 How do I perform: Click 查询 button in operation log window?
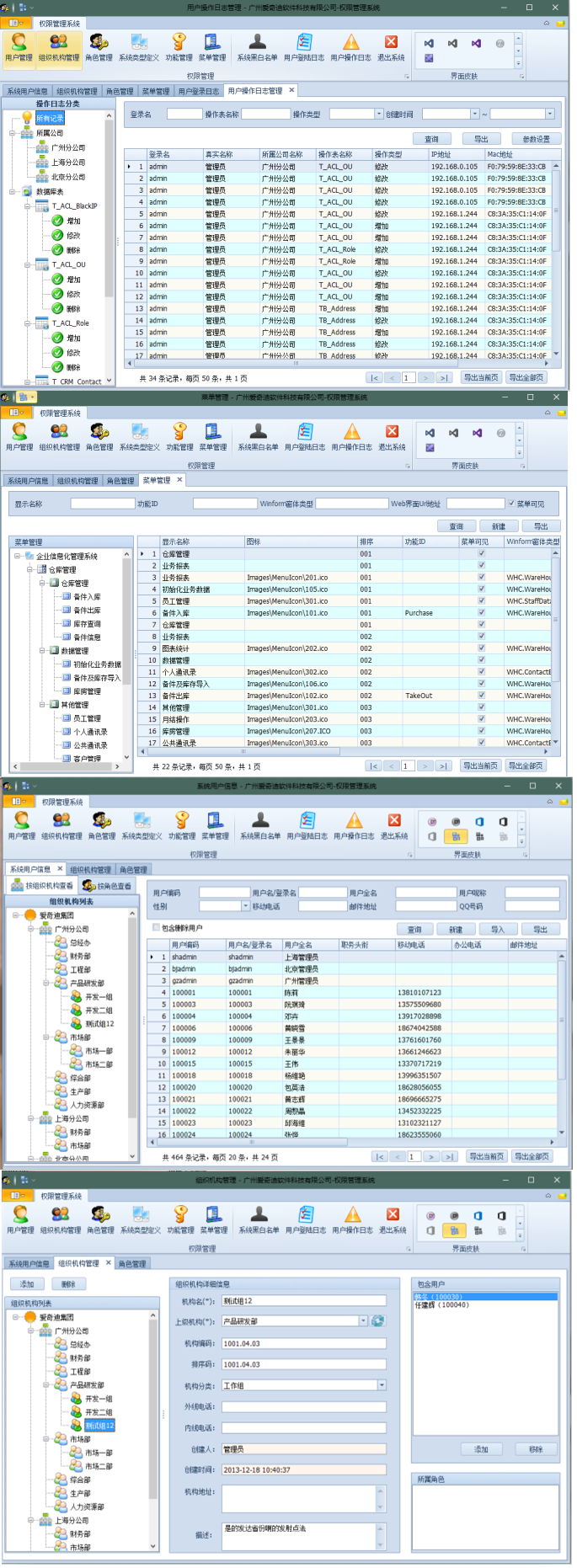click(x=431, y=139)
